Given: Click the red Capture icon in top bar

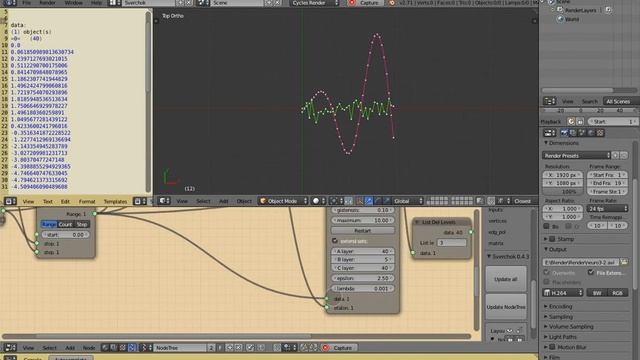Looking at the screenshot, I should pos(352,3).
